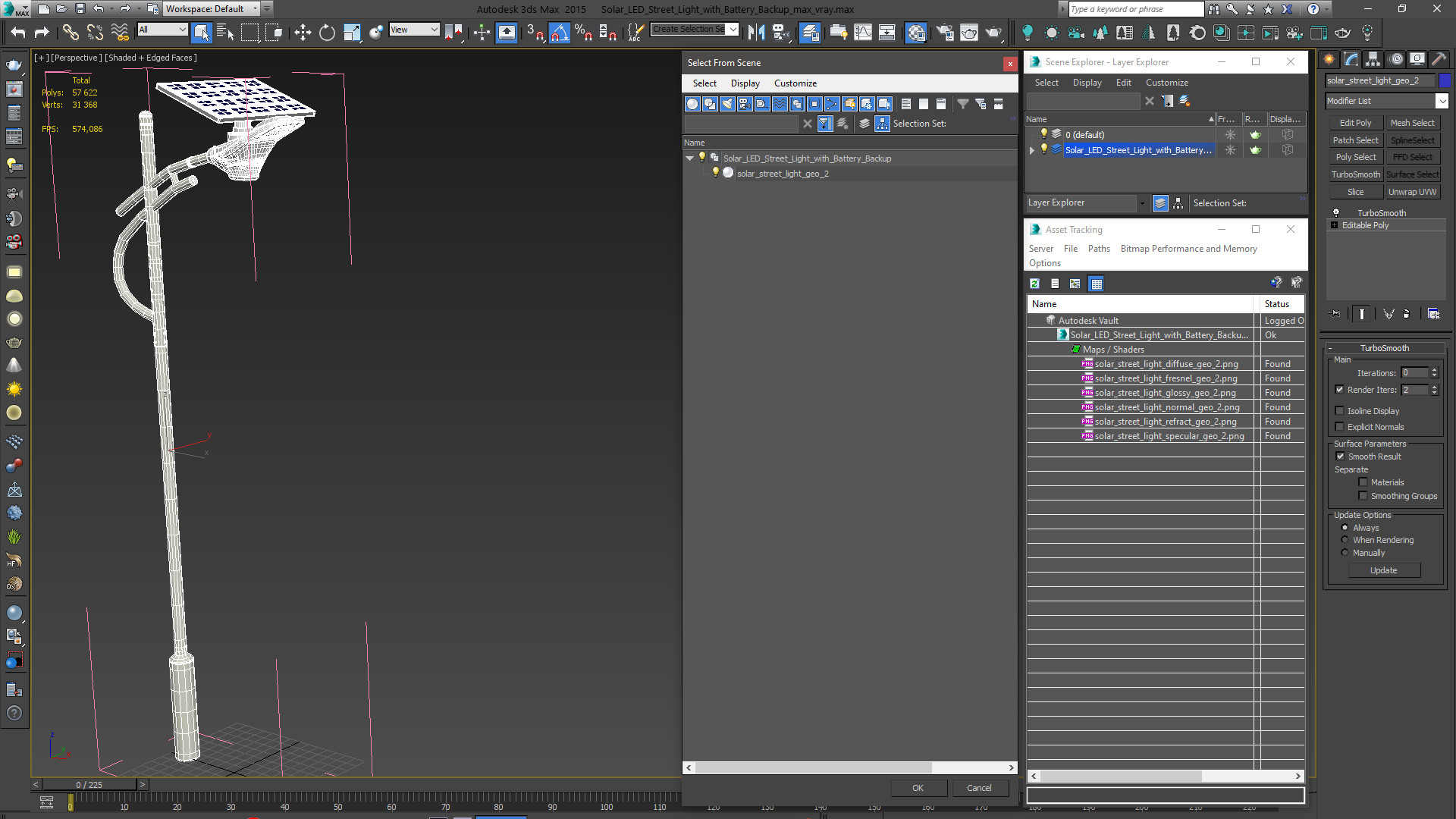Click the blue object color swatch
The height and width of the screenshot is (819, 1456).
[1445, 80]
